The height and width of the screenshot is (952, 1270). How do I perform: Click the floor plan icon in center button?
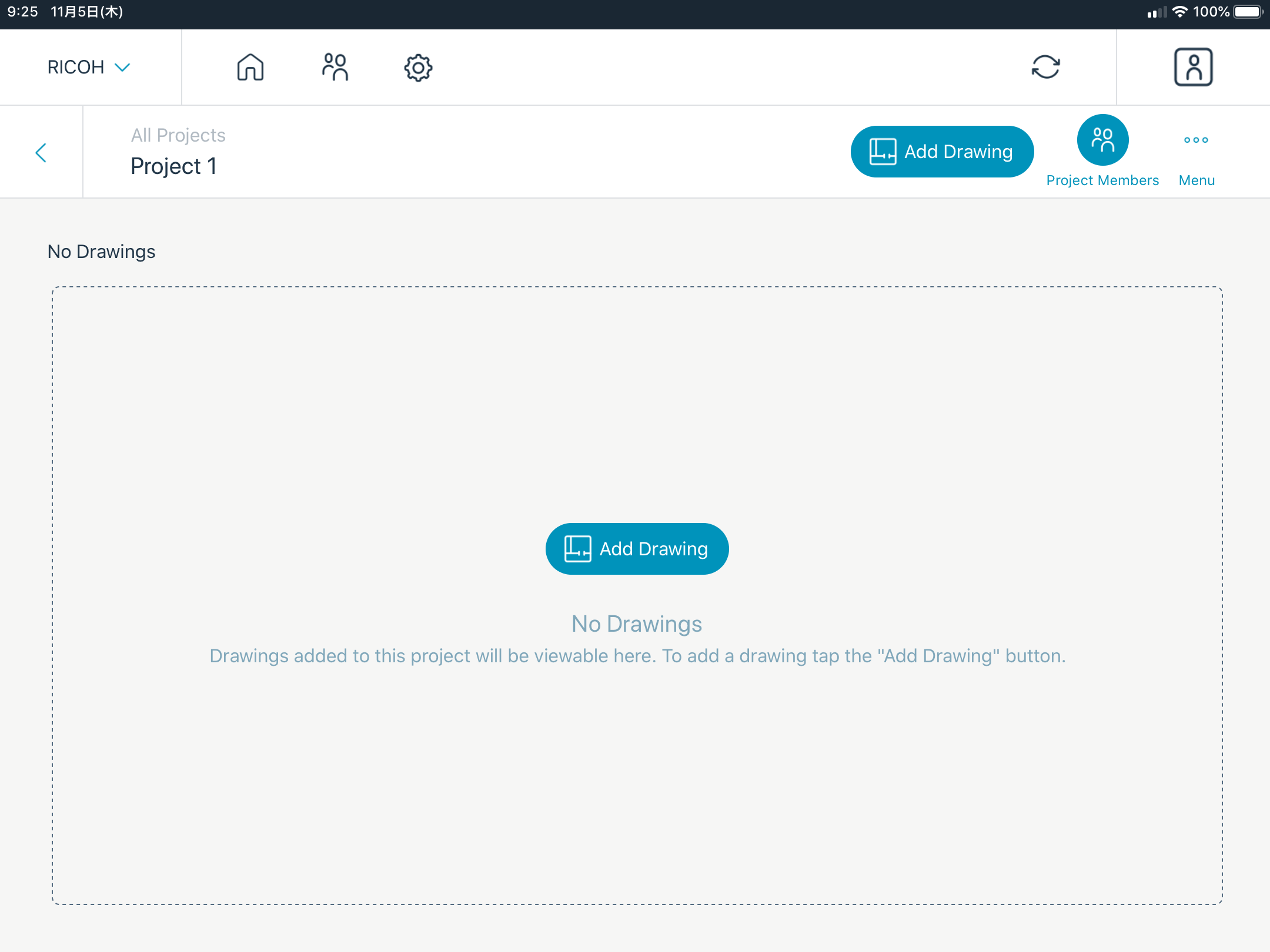577,549
